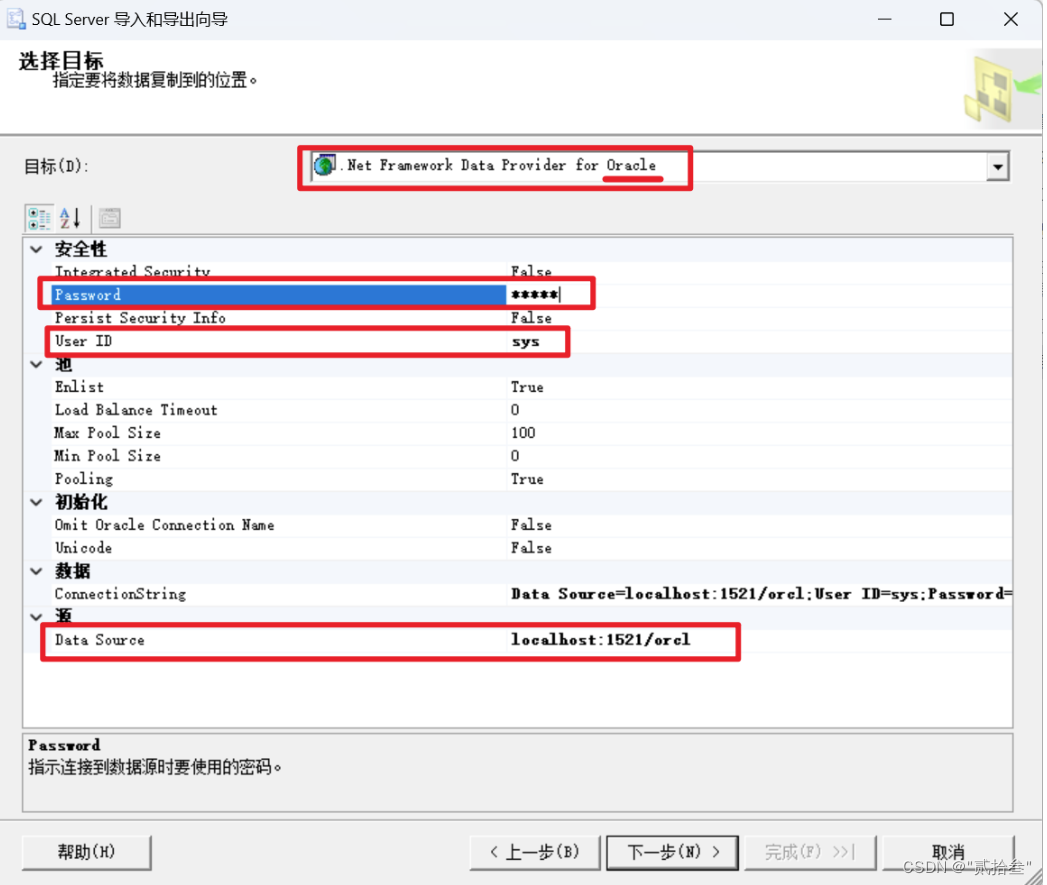The height and width of the screenshot is (885, 1047).
Task: Click the Oracle provider globe icon
Action: (x=323, y=165)
